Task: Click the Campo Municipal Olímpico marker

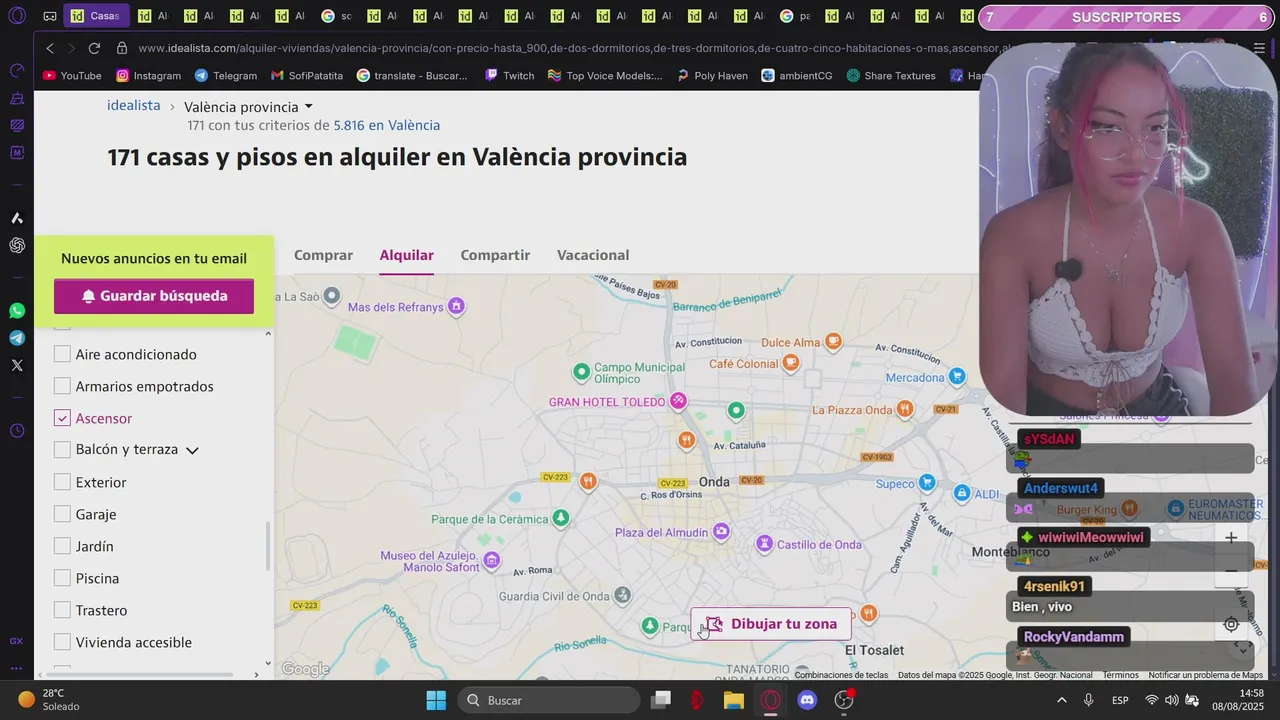Action: pyautogui.click(x=581, y=372)
